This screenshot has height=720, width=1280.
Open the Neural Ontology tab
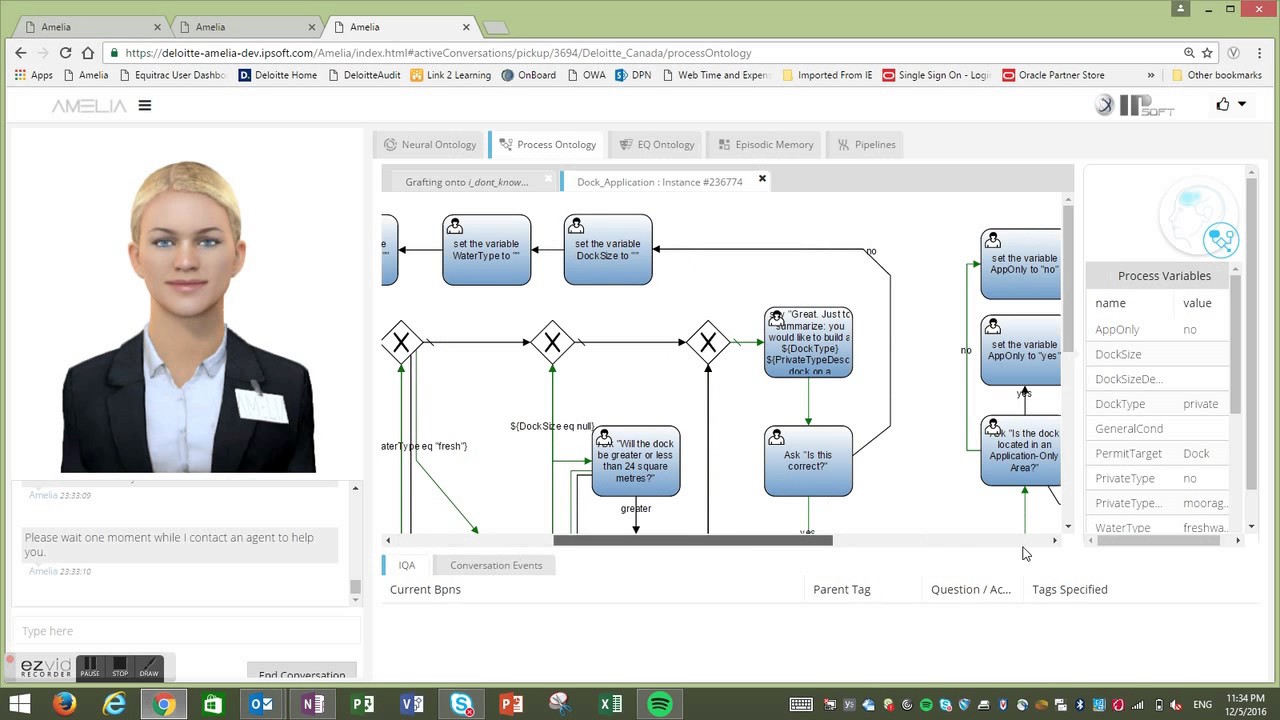pyautogui.click(x=430, y=144)
